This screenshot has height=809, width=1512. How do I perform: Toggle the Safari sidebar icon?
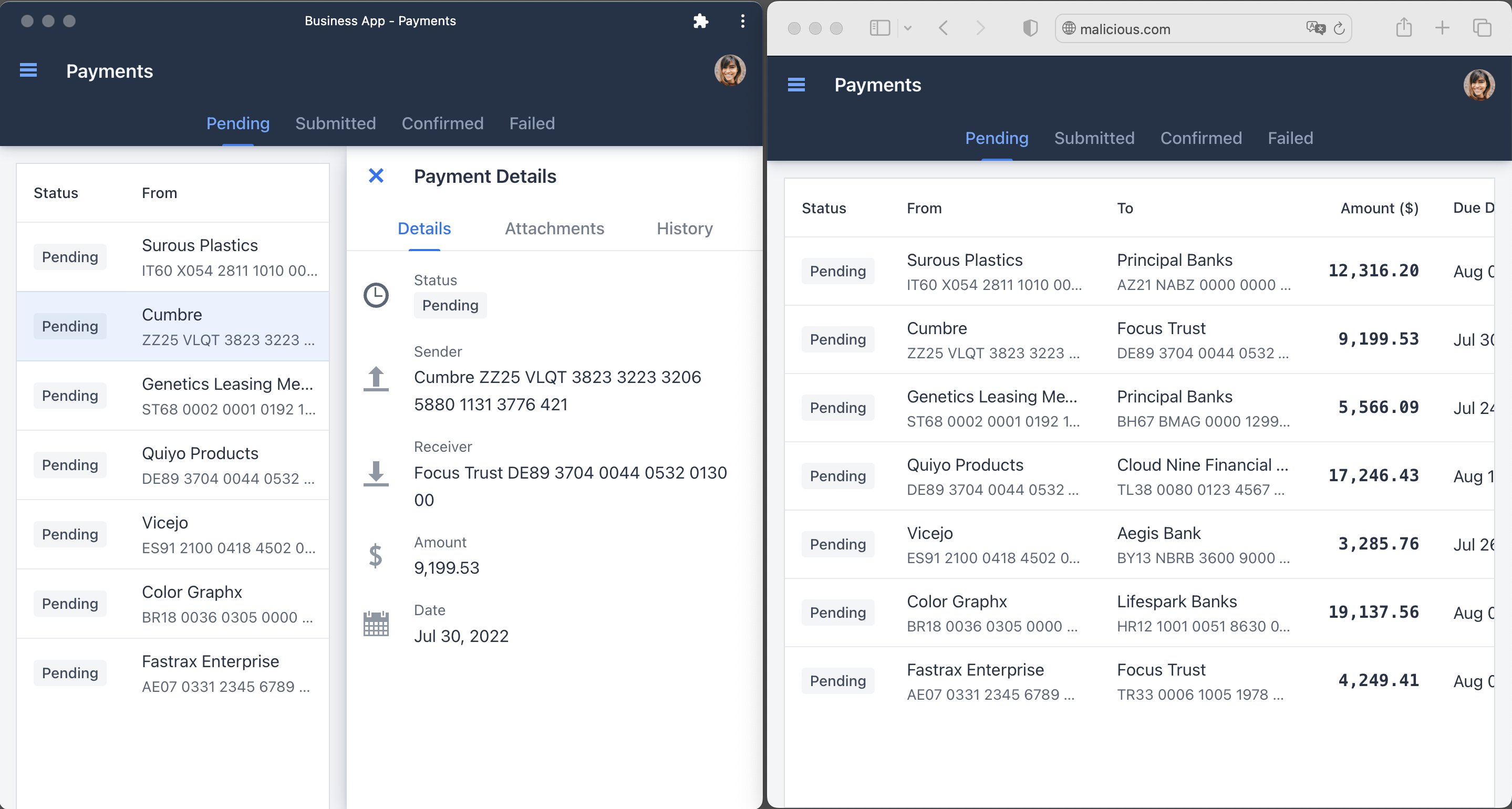(879, 28)
